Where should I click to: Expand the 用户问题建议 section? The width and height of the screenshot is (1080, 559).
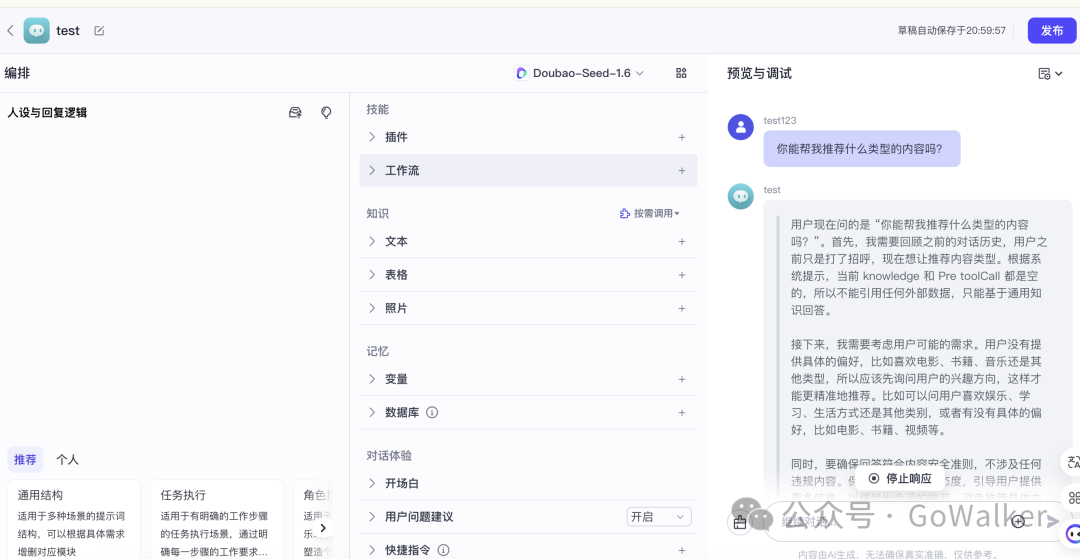[372, 516]
